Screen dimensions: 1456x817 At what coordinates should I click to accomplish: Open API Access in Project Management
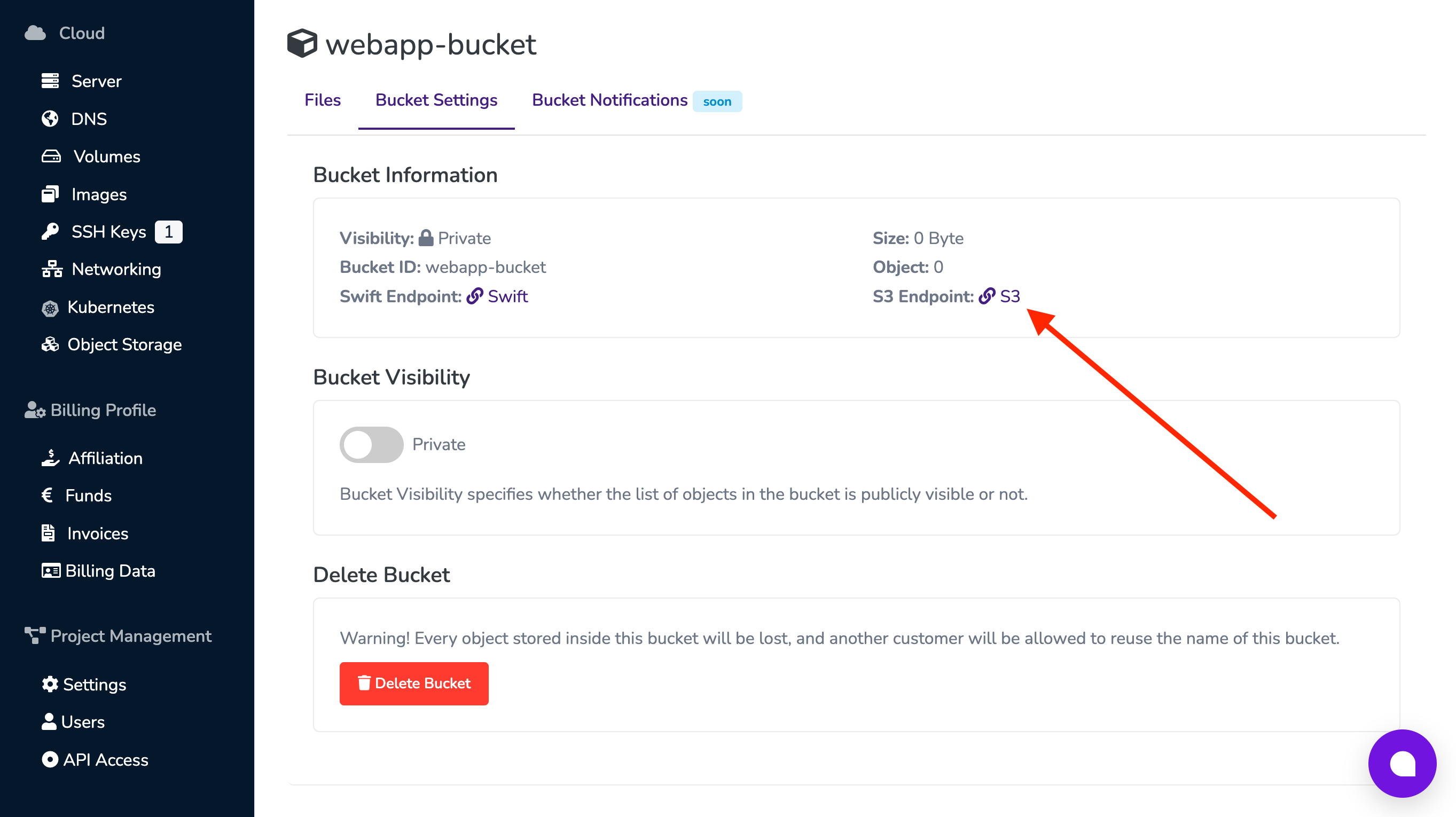pyautogui.click(x=105, y=759)
